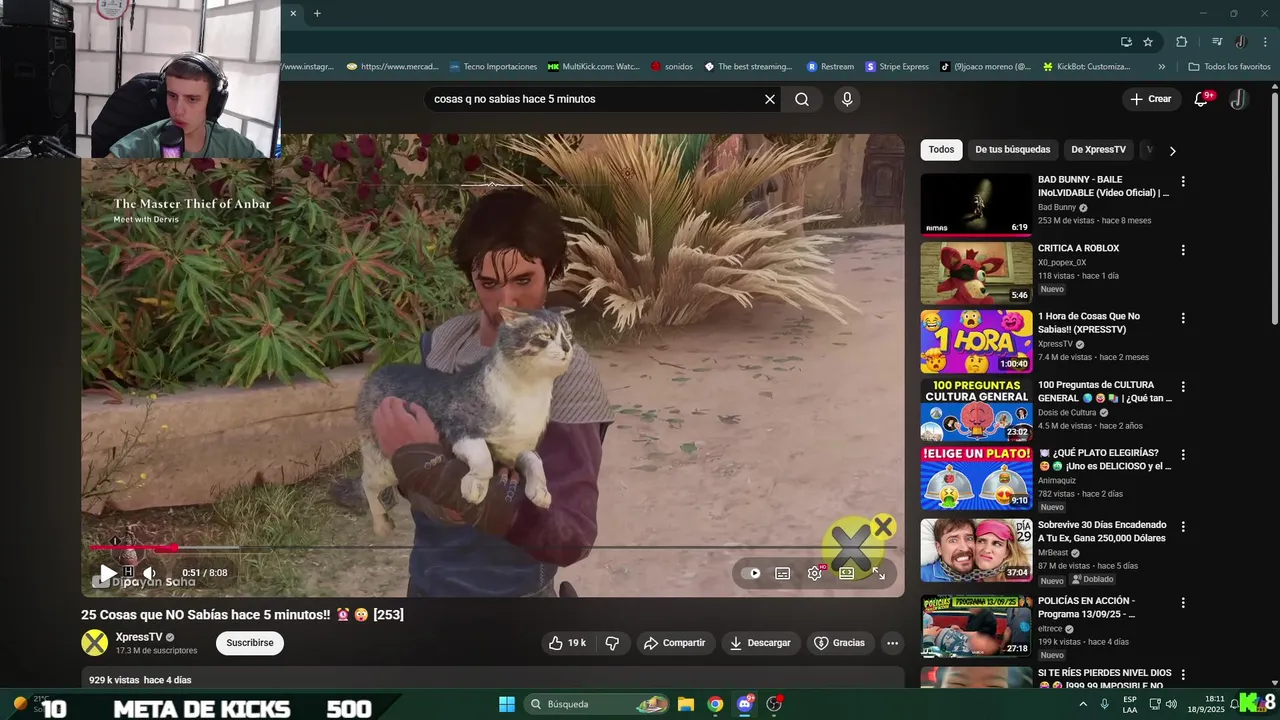Open options for BAD BUNNY video
The width and height of the screenshot is (1280, 720).
pos(1183,182)
